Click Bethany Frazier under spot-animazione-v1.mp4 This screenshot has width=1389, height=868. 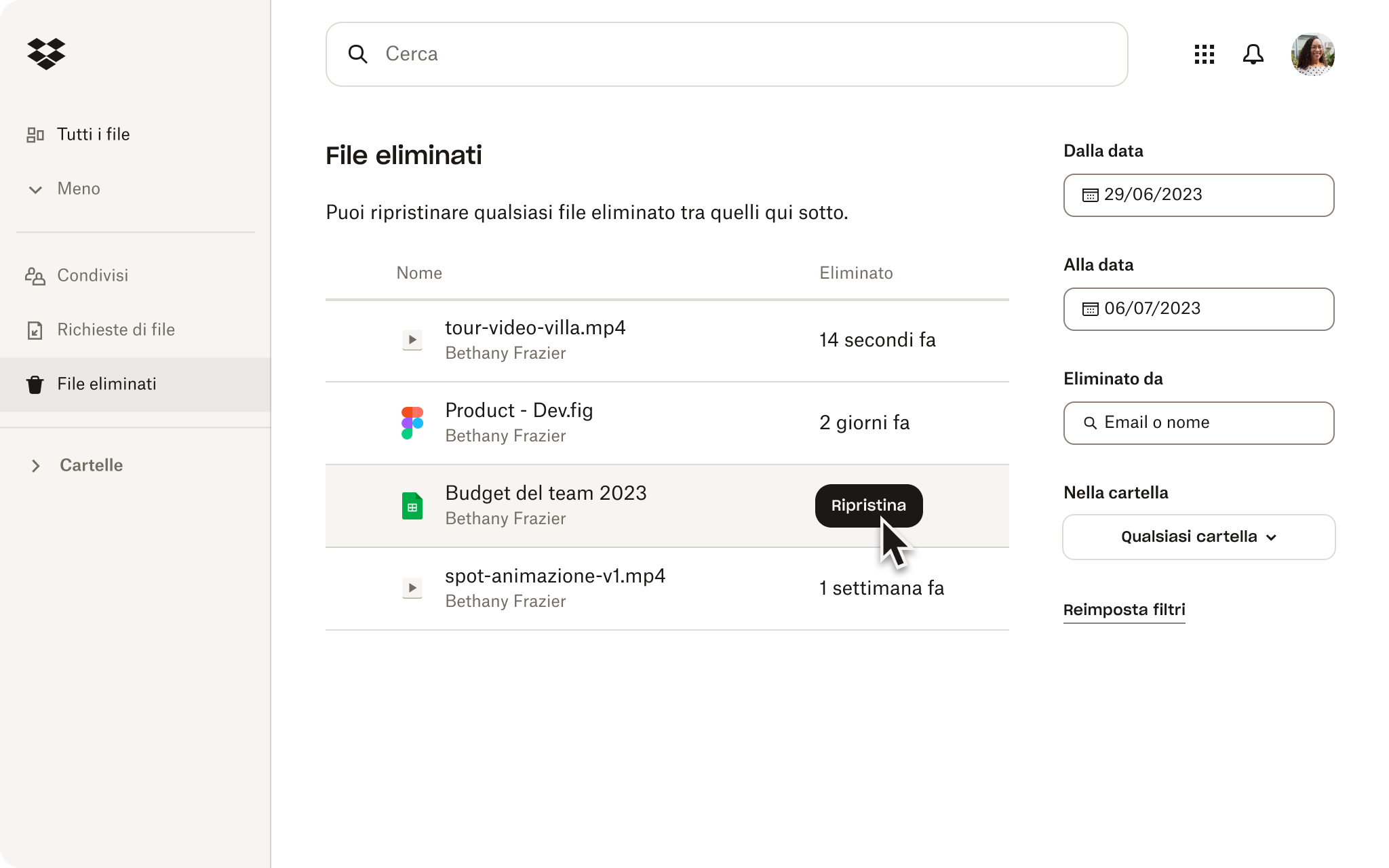click(505, 601)
